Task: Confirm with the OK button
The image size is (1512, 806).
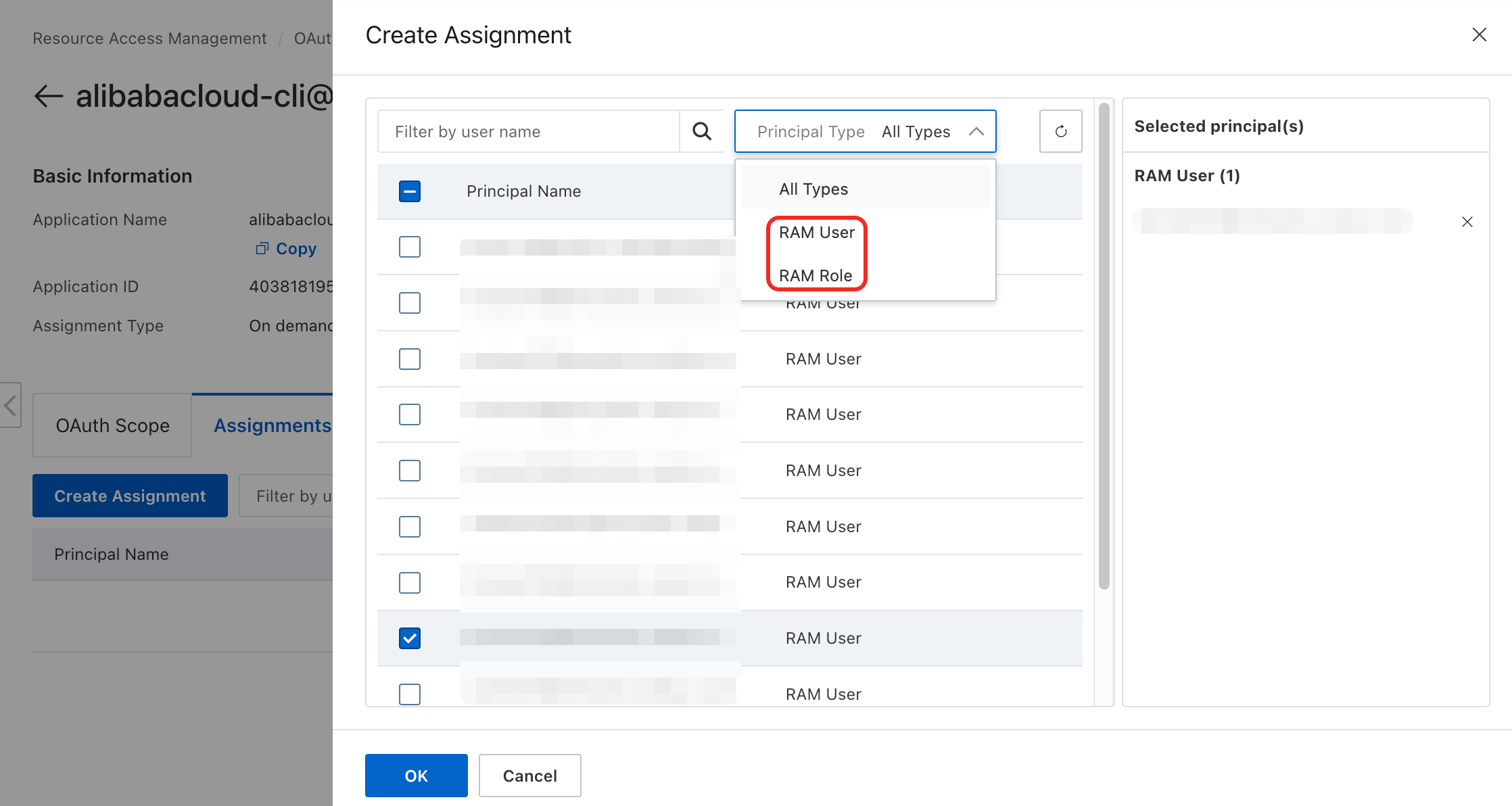Action: coord(417,776)
